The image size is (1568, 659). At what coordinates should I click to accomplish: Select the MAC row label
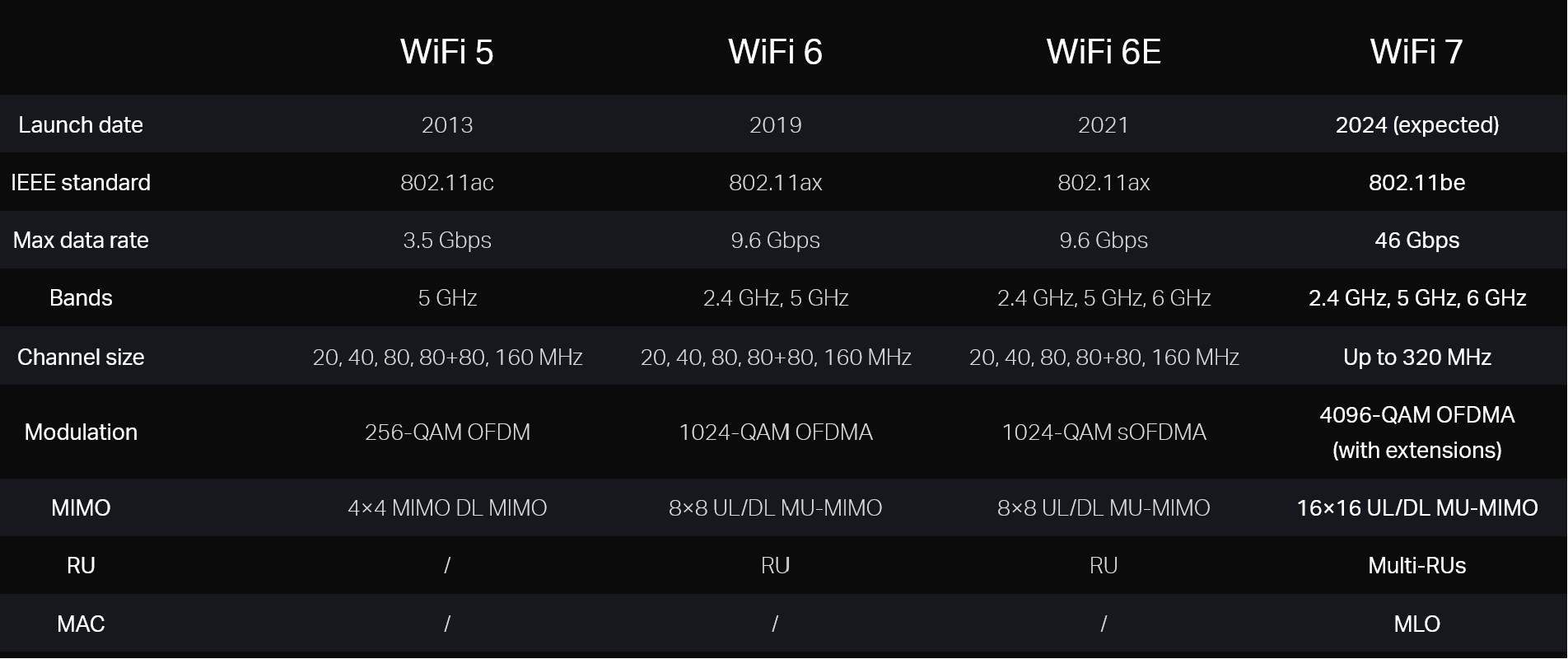tap(81, 624)
